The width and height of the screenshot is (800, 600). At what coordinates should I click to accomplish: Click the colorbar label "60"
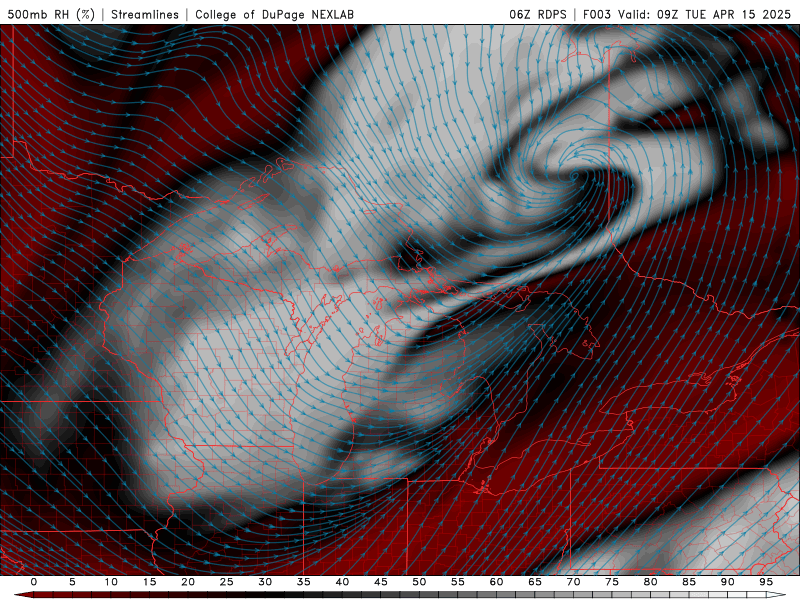coord(496,582)
